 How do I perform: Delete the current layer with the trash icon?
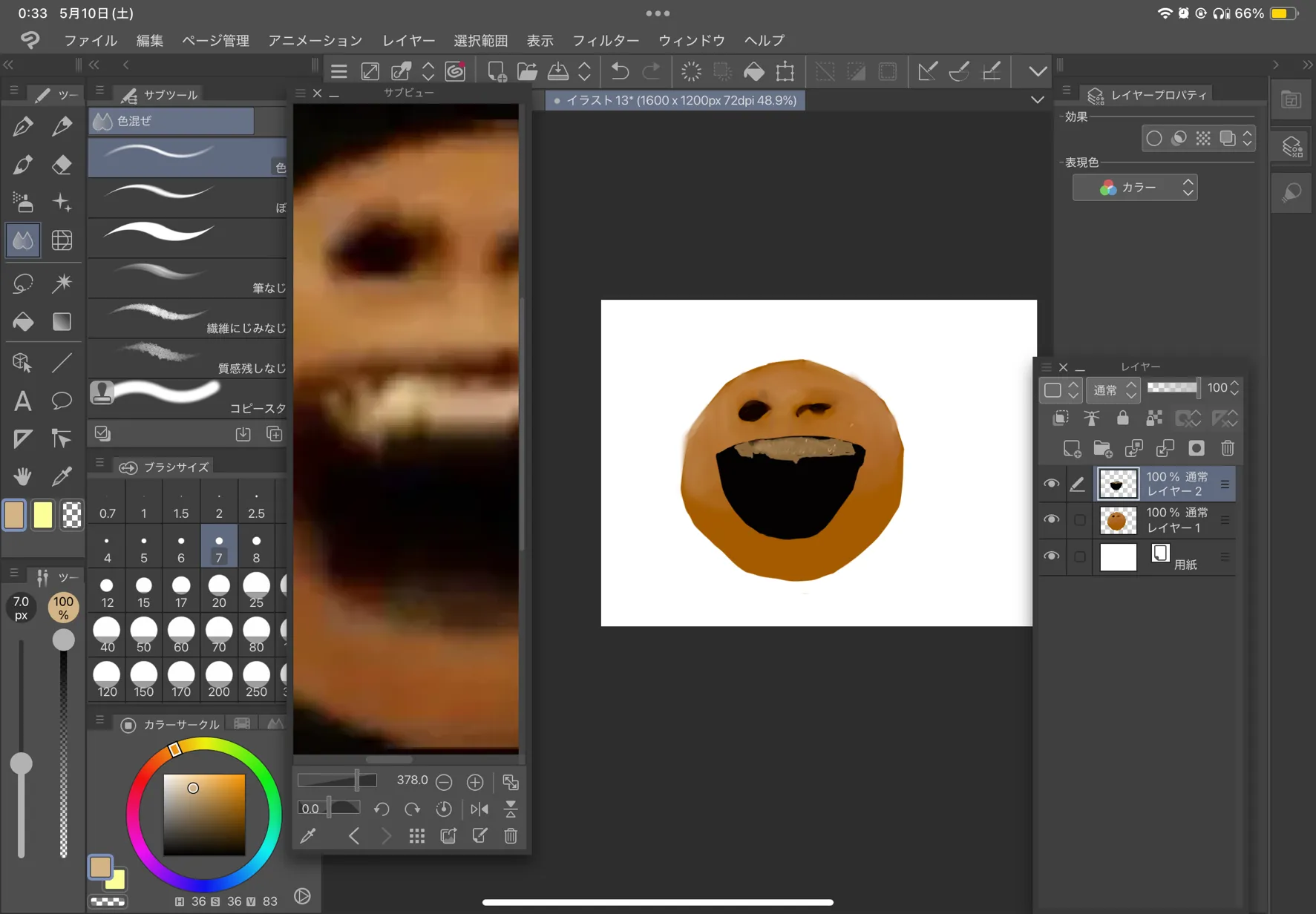pos(1228,449)
